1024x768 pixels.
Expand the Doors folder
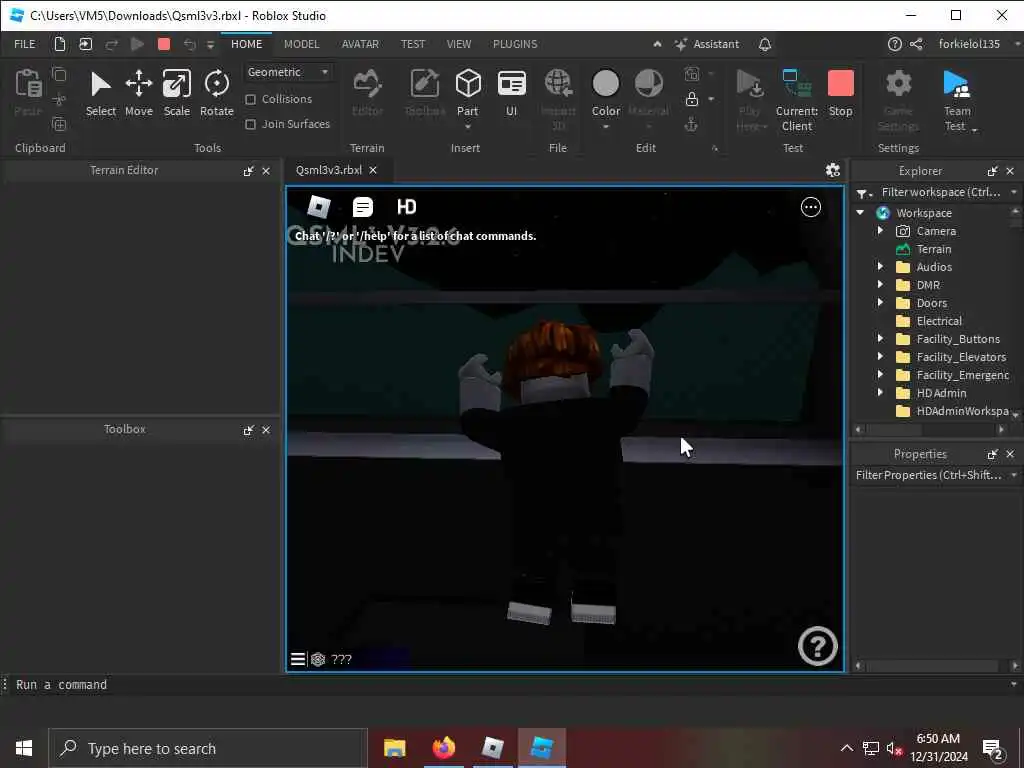[x=880, y=302]
